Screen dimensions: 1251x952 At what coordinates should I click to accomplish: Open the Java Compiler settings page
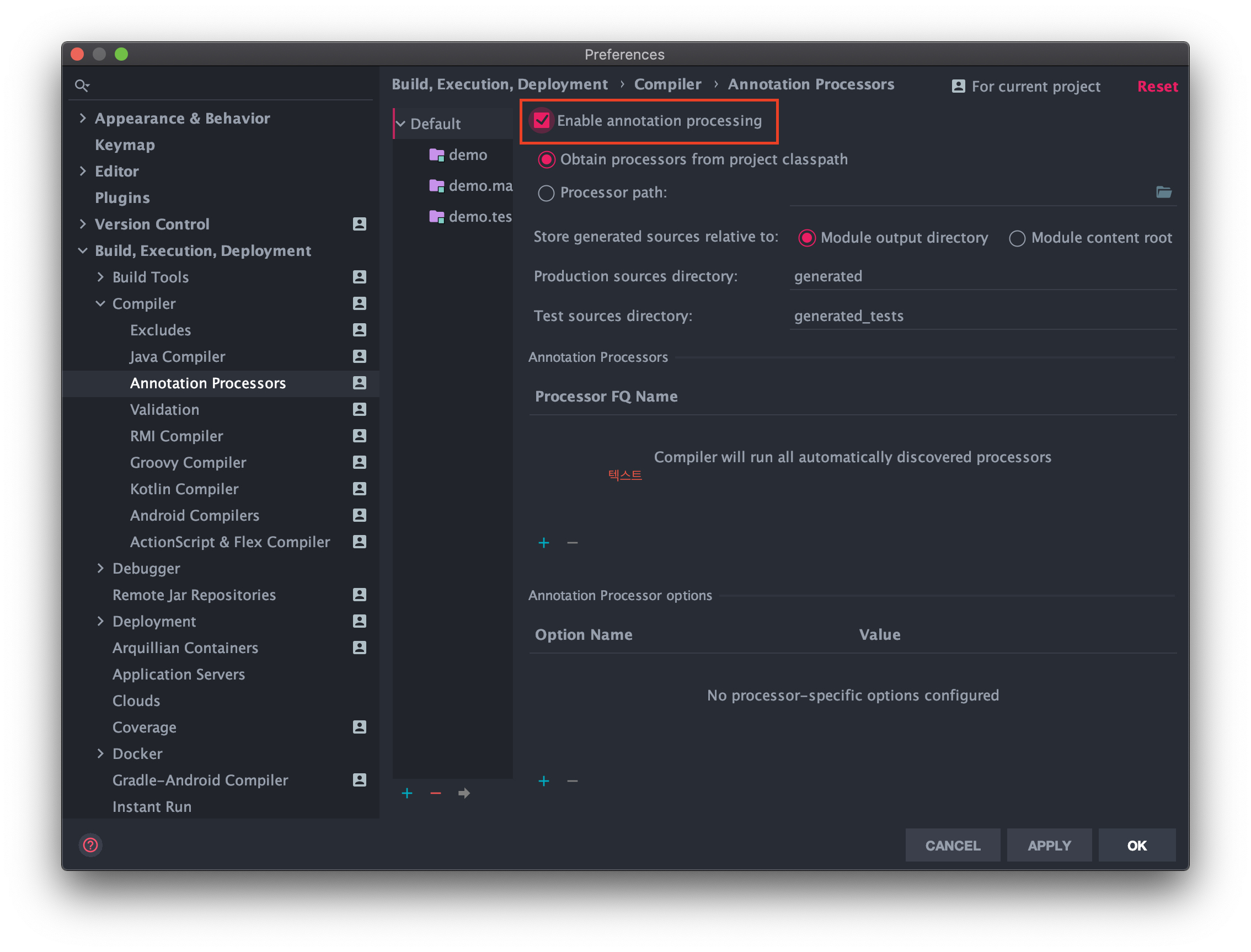pyautogui.click(x=178, y=356)
